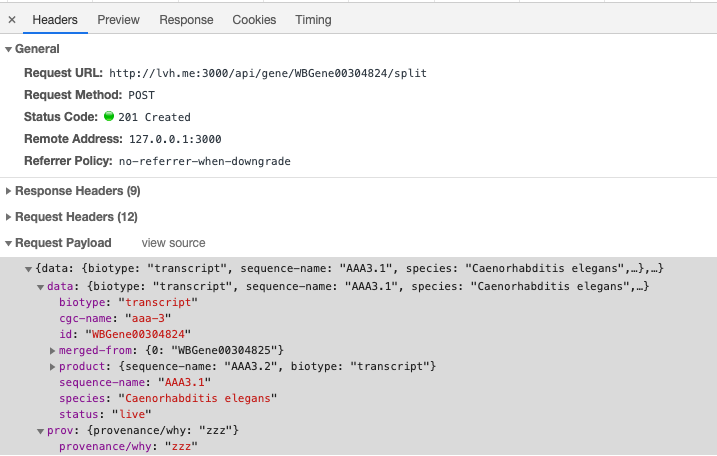The height and width of the screenshot is (456, 717).
Task: Expand the product node
Action: coord(53,367)
